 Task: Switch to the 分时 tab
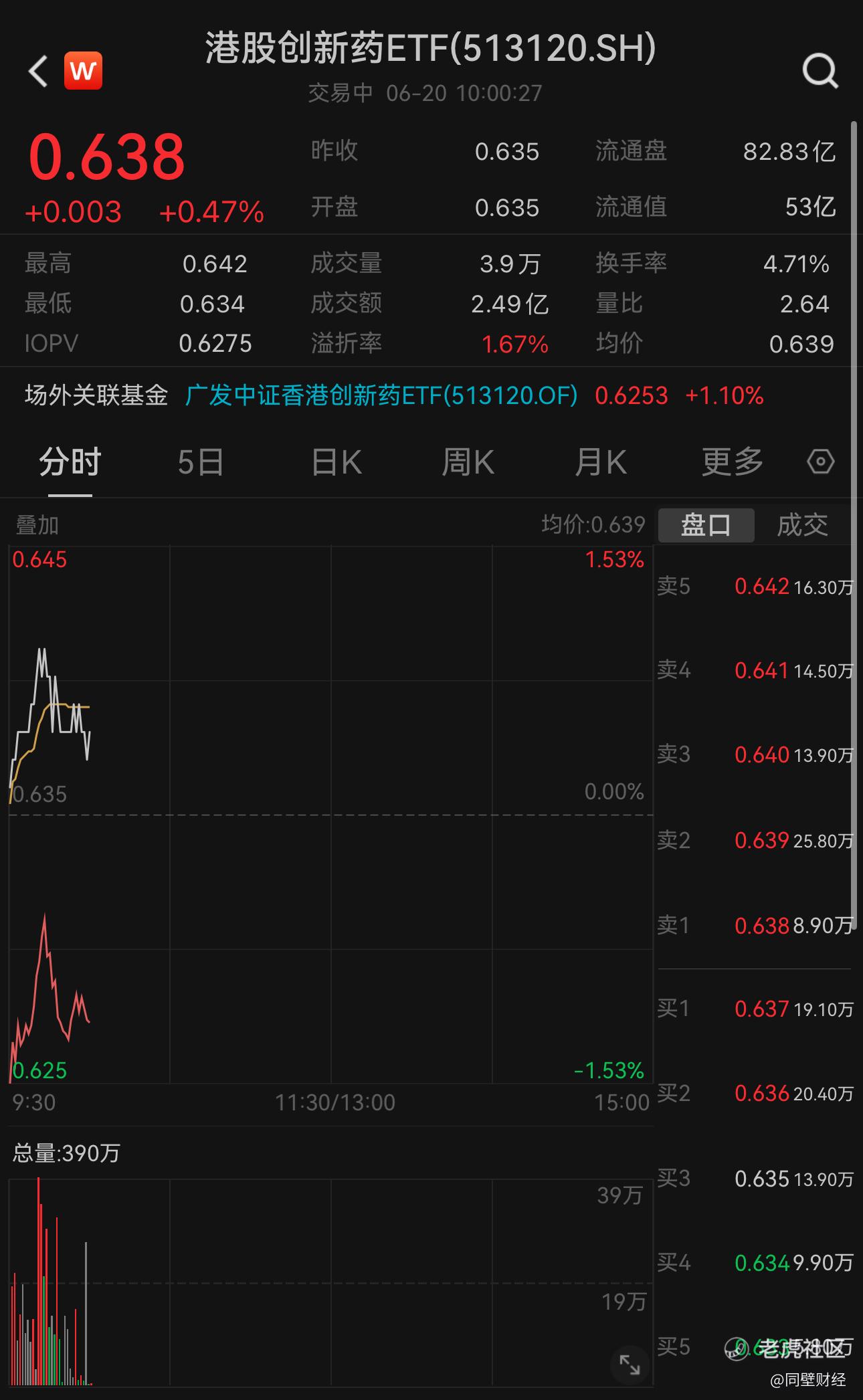click(x=70, y=462)
